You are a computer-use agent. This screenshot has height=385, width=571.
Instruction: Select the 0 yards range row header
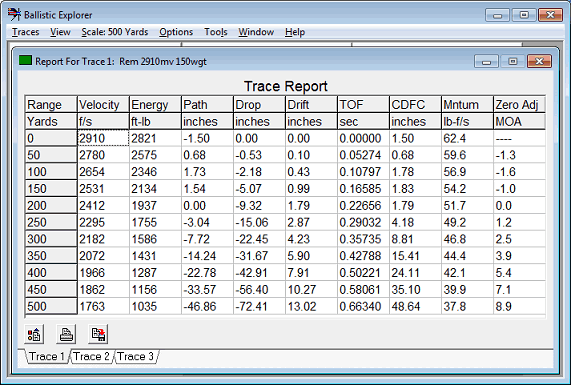pos(51,138)
